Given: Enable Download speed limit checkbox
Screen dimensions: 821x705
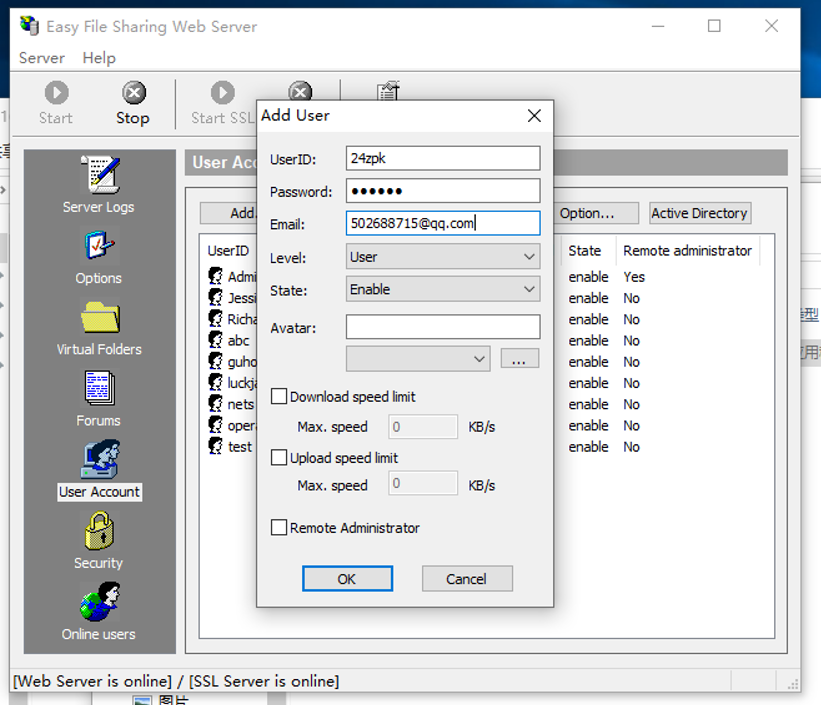Looking at the screenshot, I should point(279,396).
